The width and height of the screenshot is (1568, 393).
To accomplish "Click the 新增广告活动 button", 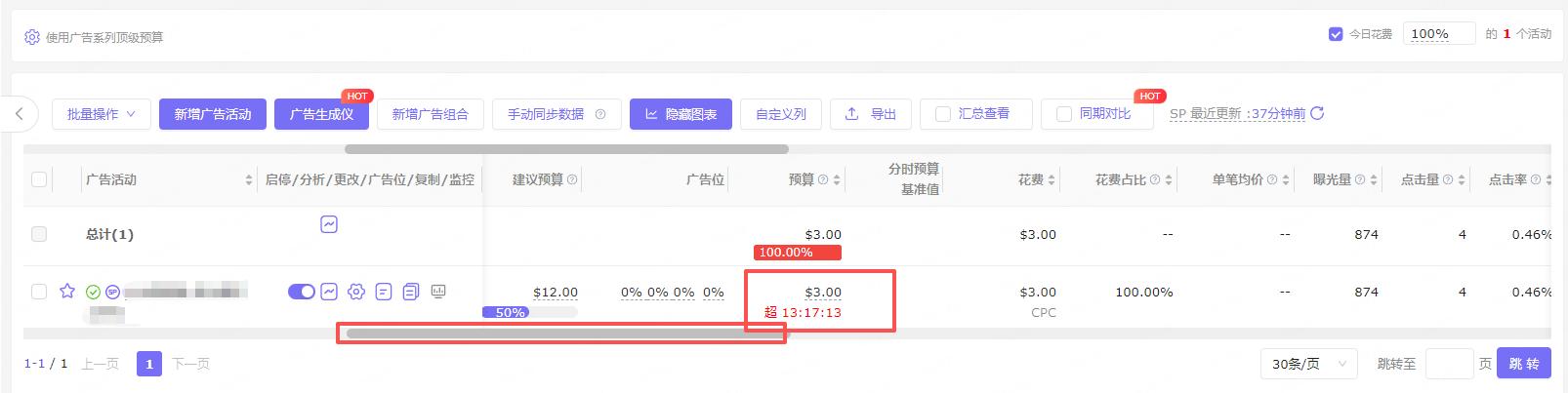I will [x=213, y=114].
